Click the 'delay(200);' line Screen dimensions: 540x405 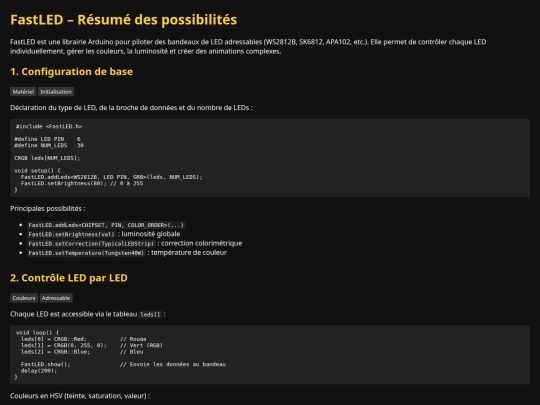pos(39,371)
